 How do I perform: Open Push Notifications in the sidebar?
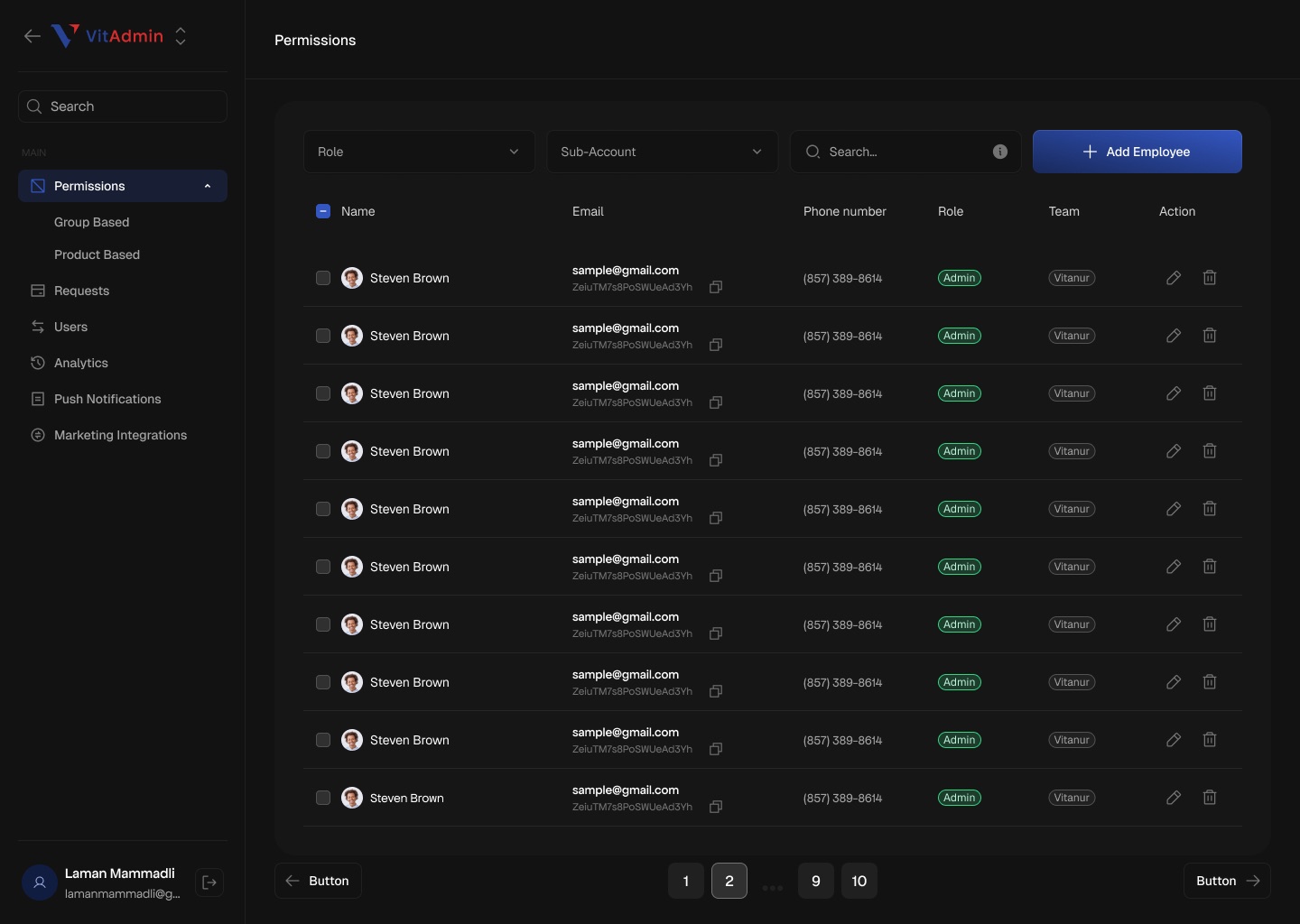point(123,399)
